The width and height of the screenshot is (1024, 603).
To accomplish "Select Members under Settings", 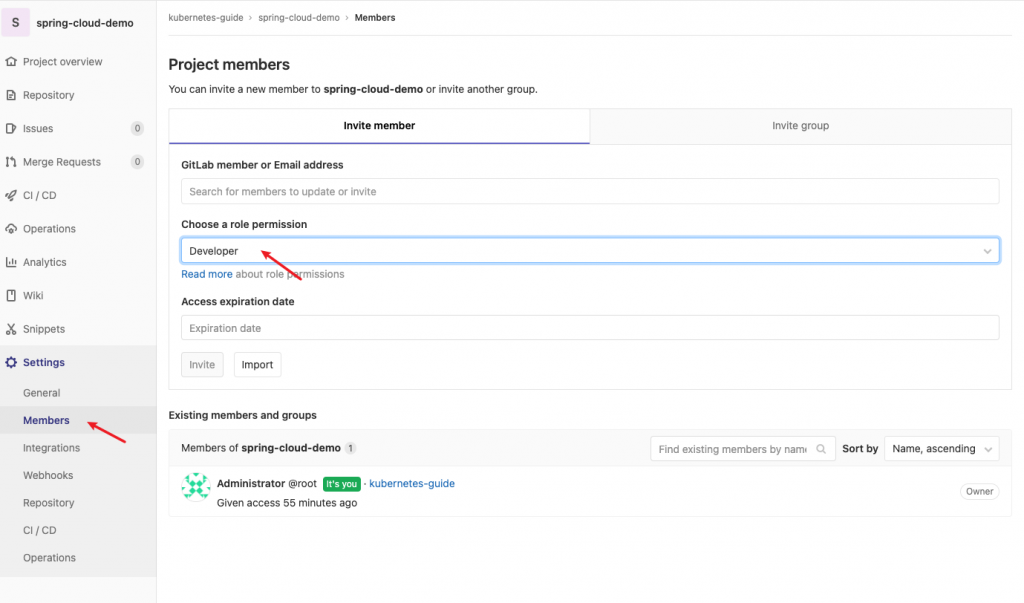I will [46, 420].
